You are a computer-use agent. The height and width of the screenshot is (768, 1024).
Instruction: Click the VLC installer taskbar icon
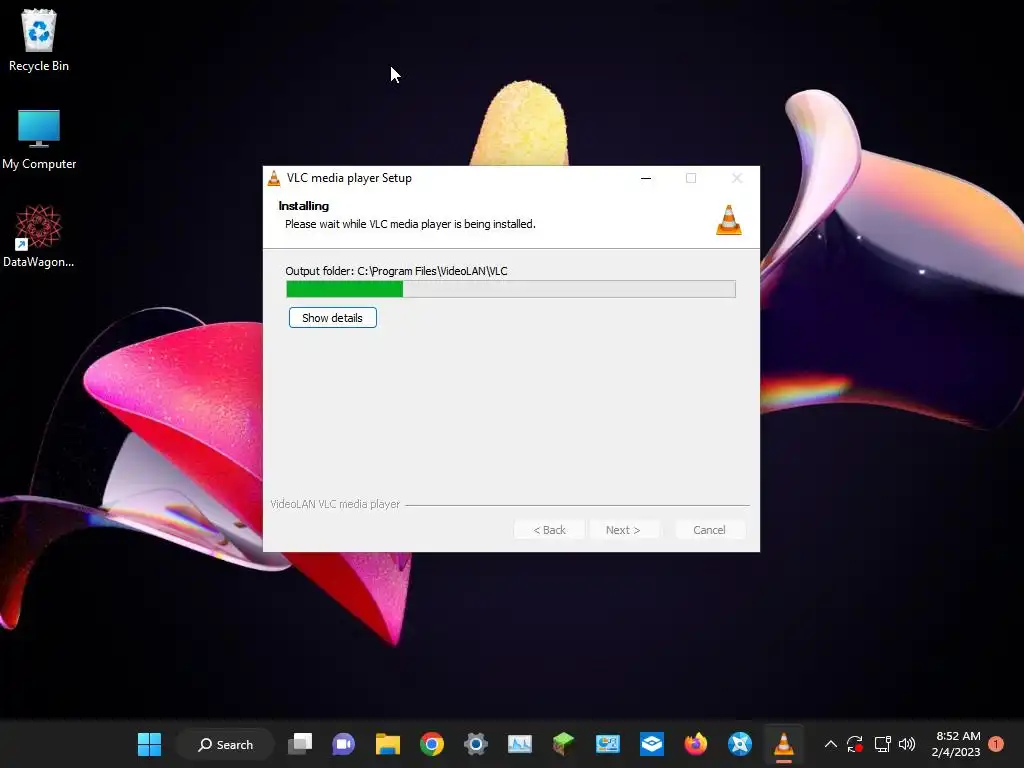tap(784, 744)
